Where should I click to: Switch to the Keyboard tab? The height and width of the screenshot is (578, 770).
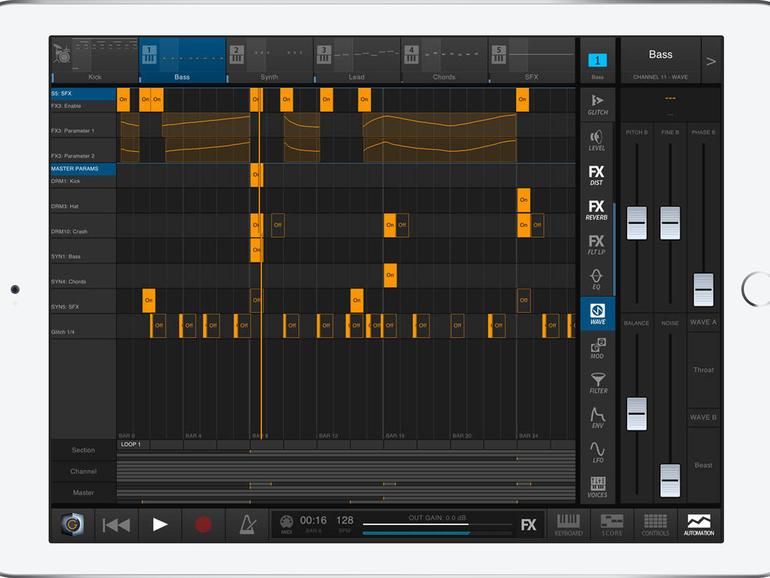coord(568,524)
